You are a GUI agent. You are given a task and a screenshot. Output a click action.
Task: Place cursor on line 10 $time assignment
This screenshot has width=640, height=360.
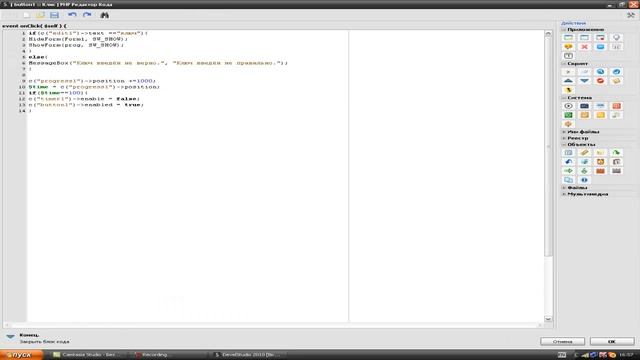pyautogui.click(x=94, y=87)
